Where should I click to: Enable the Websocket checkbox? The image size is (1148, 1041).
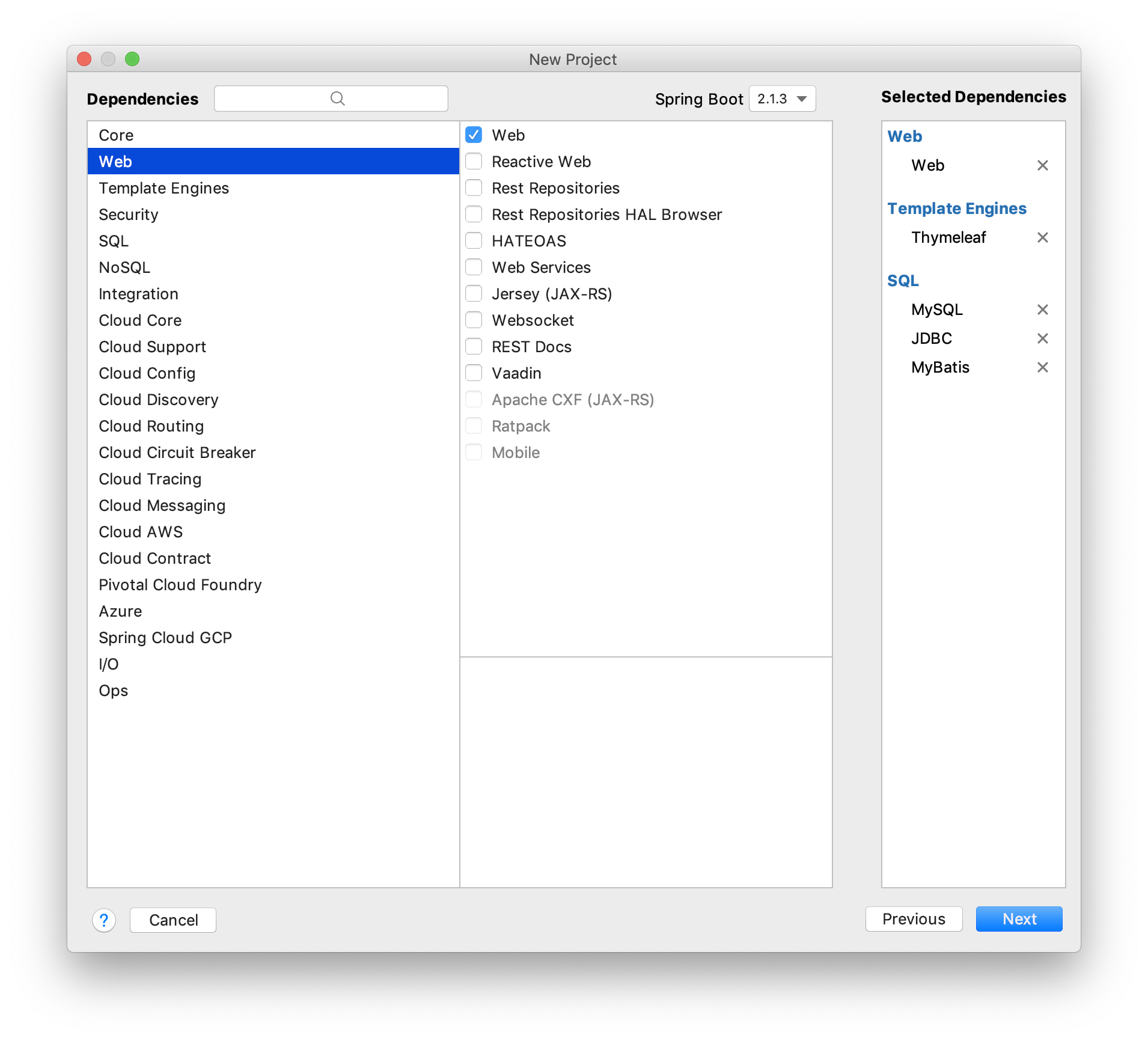pyautogui.click(x=474, y=320)
